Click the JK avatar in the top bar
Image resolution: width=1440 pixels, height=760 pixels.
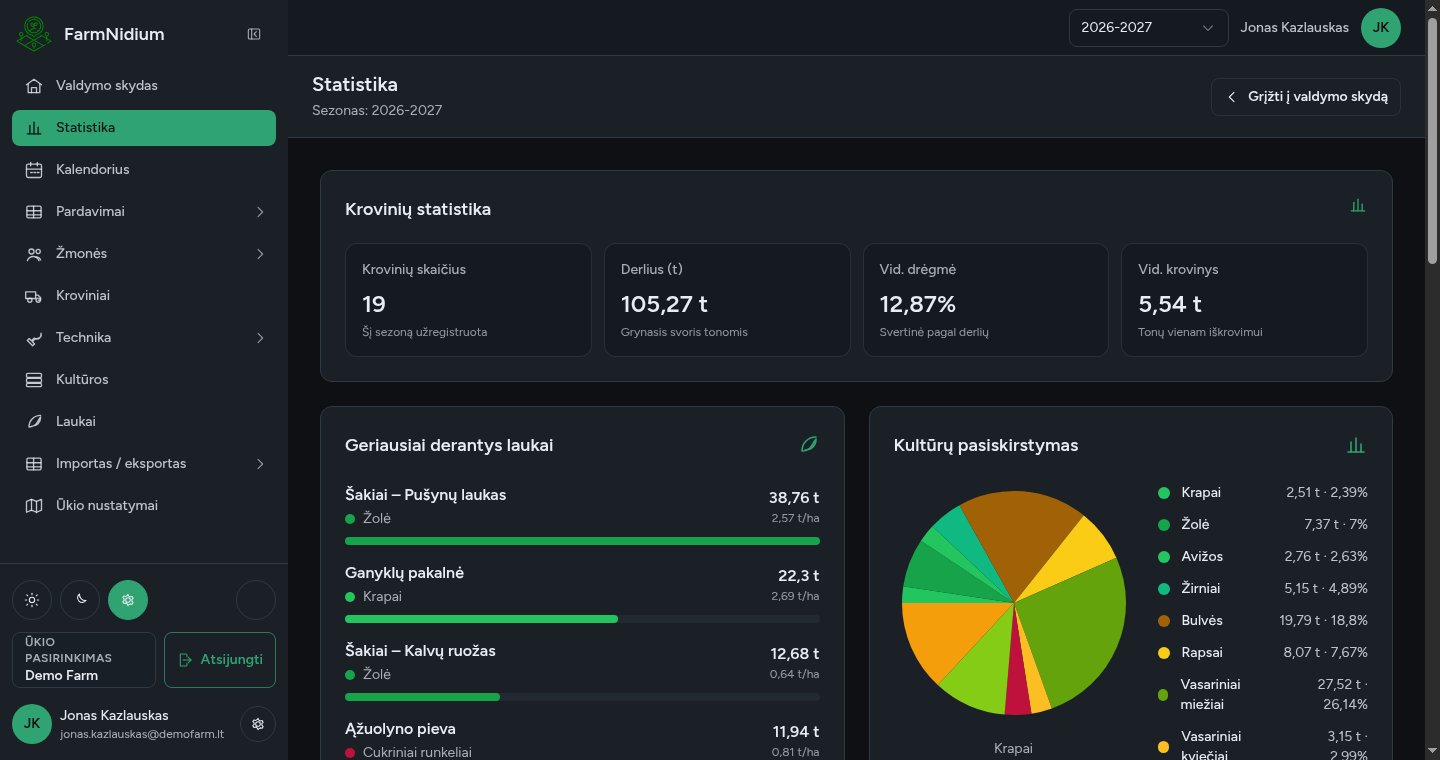[x=1381, y=28]
